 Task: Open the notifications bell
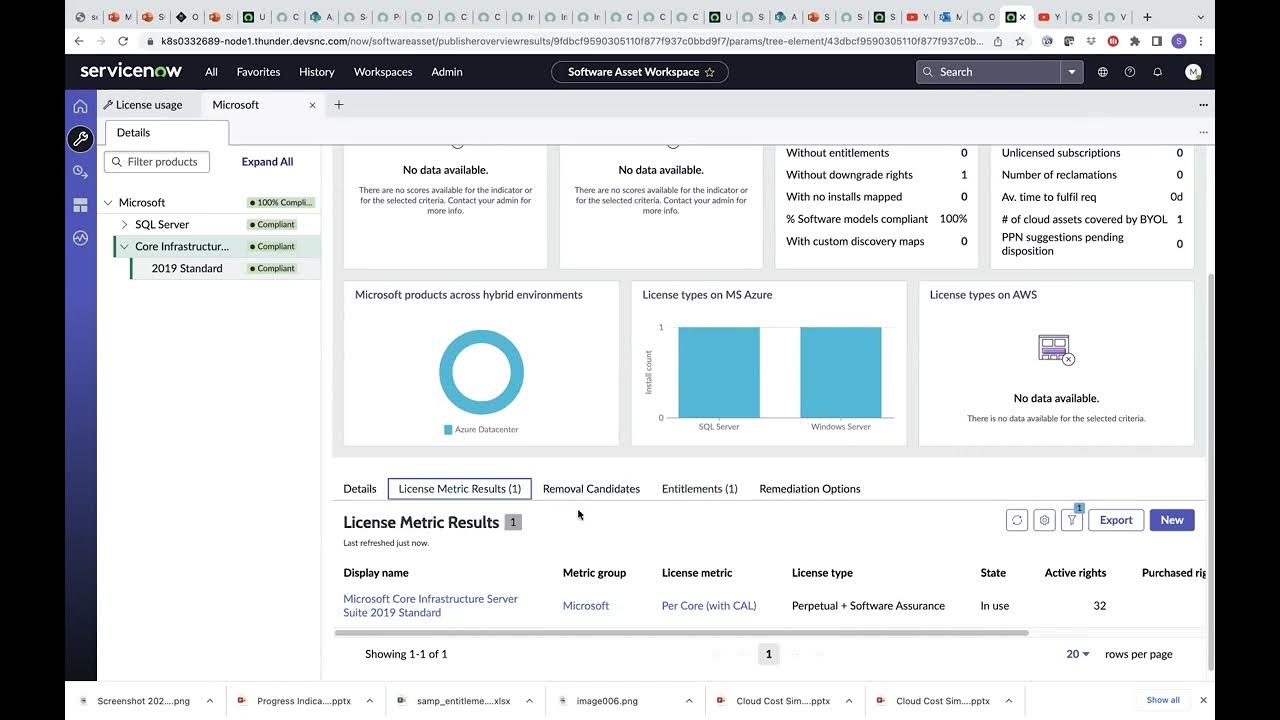[x=1158, y=72]
